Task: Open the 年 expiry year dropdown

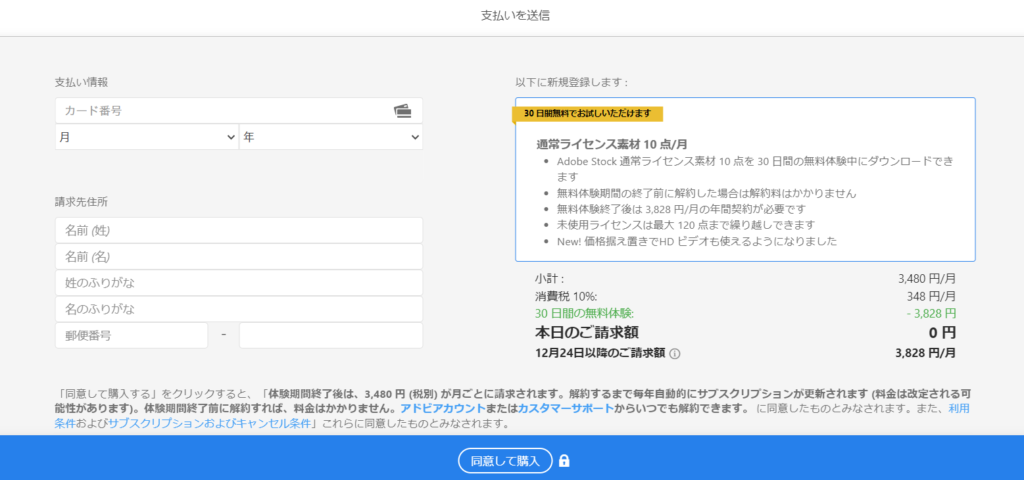Action: point(330,137)
